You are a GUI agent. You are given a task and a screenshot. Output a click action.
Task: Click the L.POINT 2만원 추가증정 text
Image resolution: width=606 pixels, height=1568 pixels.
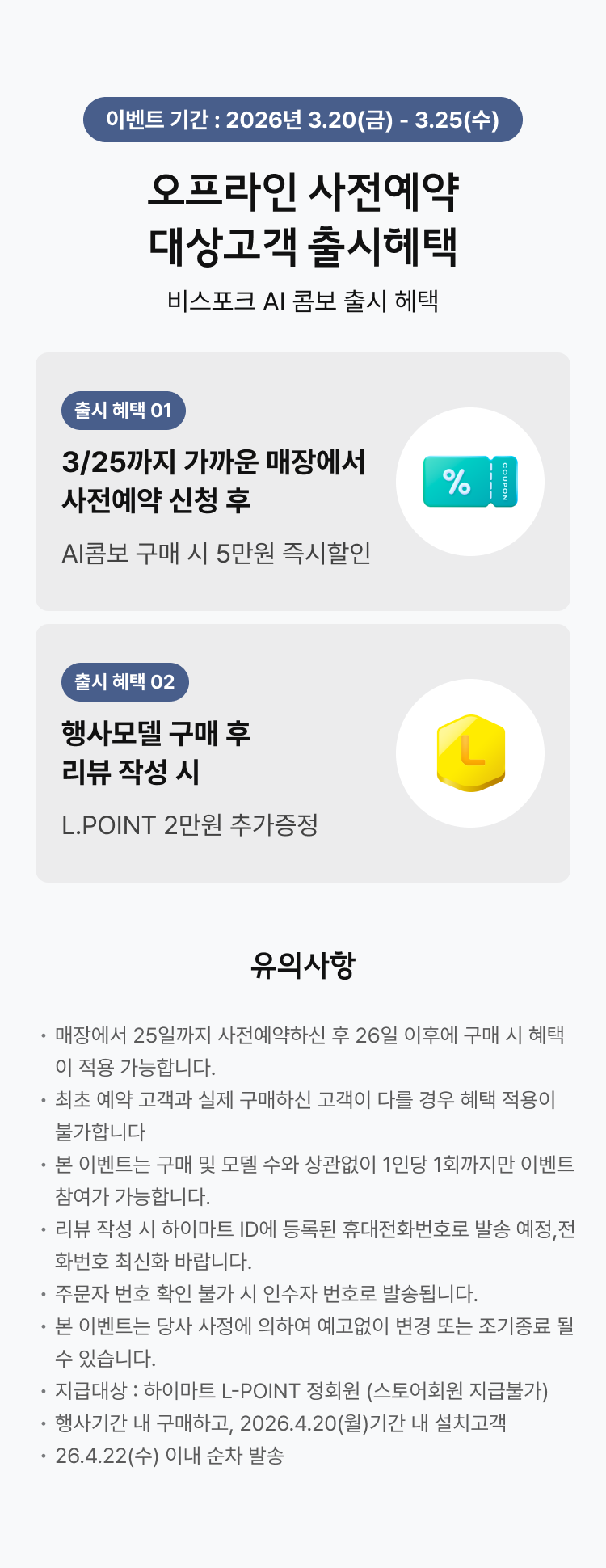[190, 825]
